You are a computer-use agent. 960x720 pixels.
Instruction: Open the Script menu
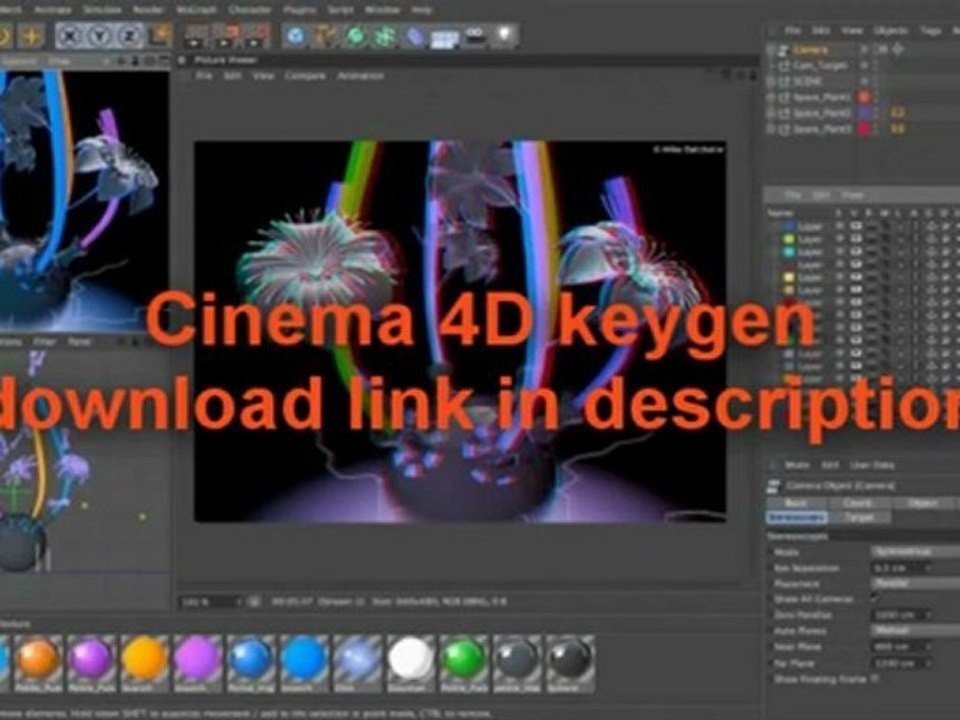340,10
